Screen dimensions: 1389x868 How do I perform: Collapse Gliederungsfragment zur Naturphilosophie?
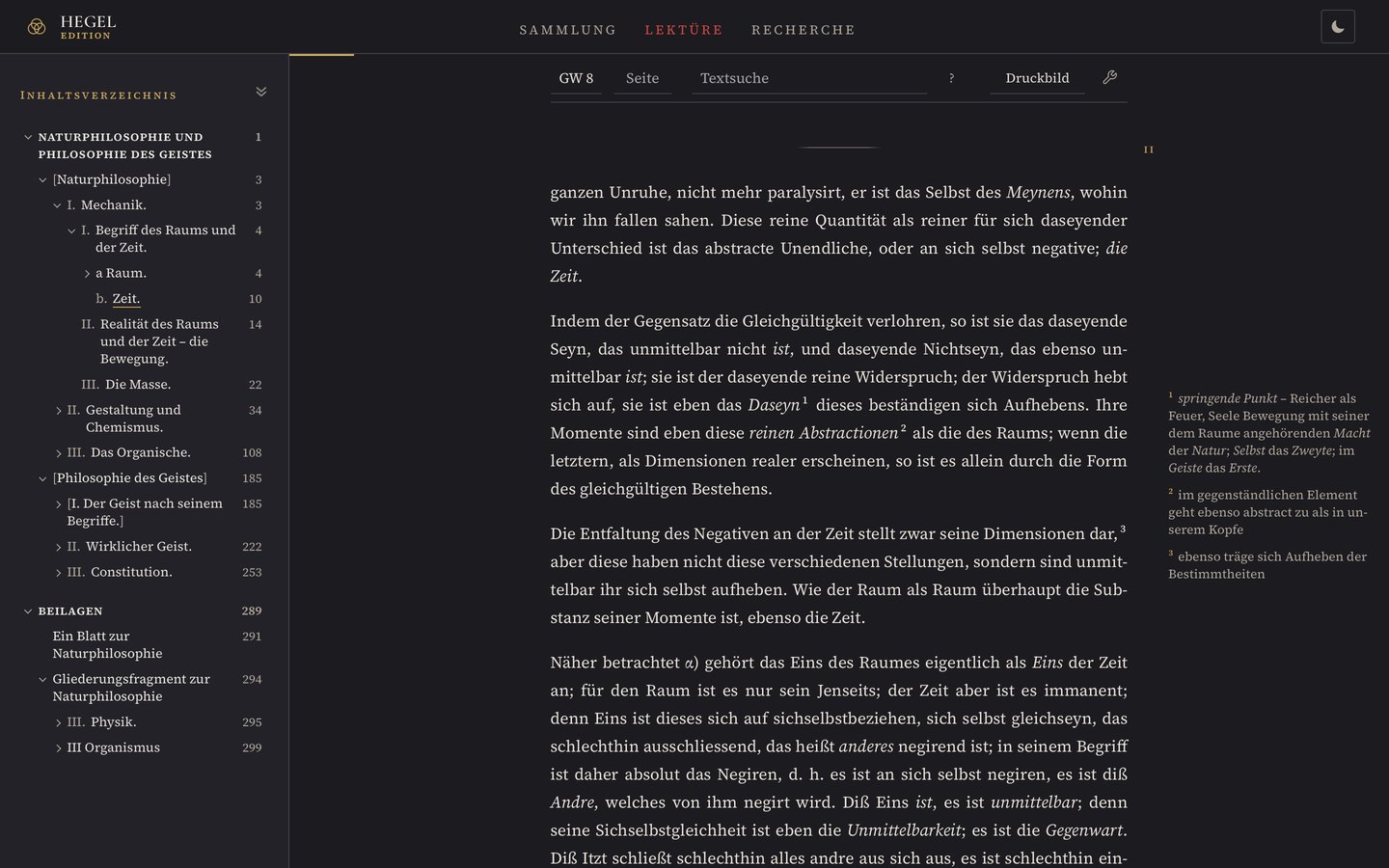point(42,680)
